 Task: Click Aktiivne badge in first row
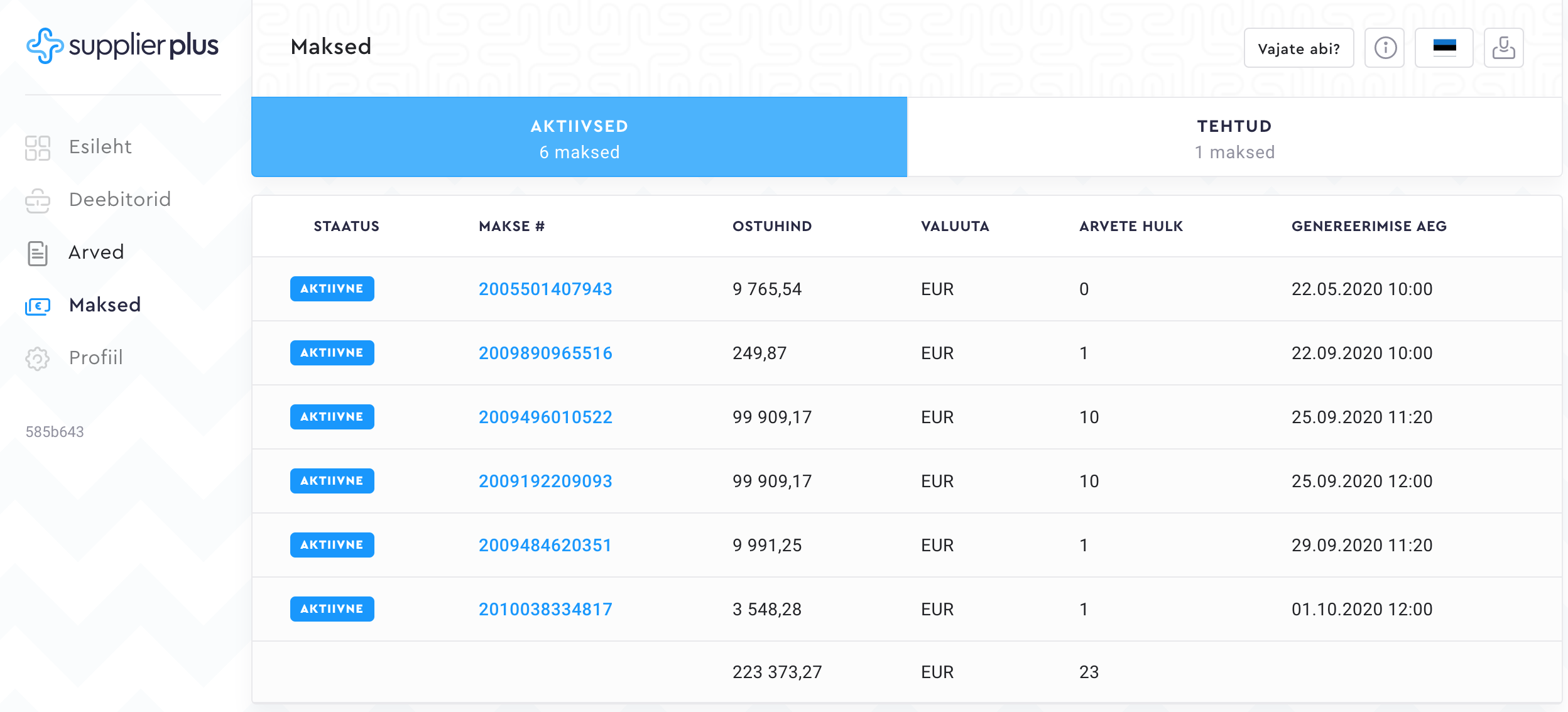[332, 289]
